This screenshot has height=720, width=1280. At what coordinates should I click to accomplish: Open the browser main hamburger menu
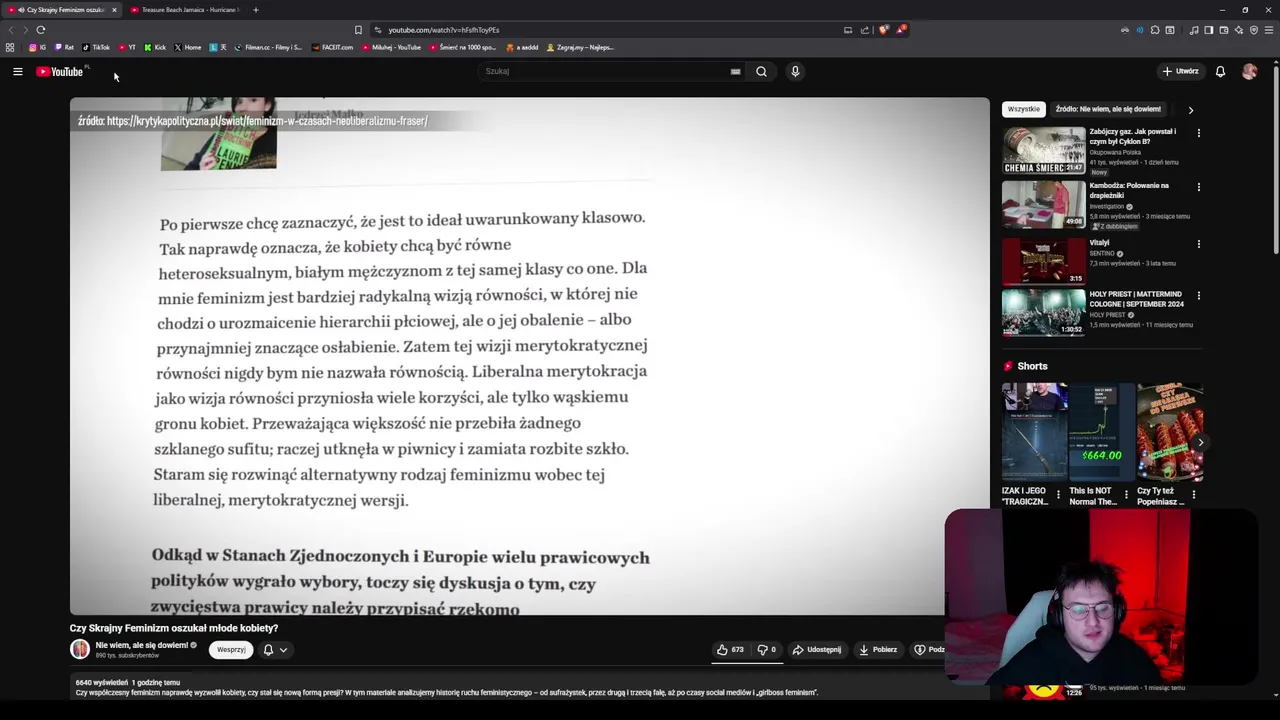coord(1269,30)
